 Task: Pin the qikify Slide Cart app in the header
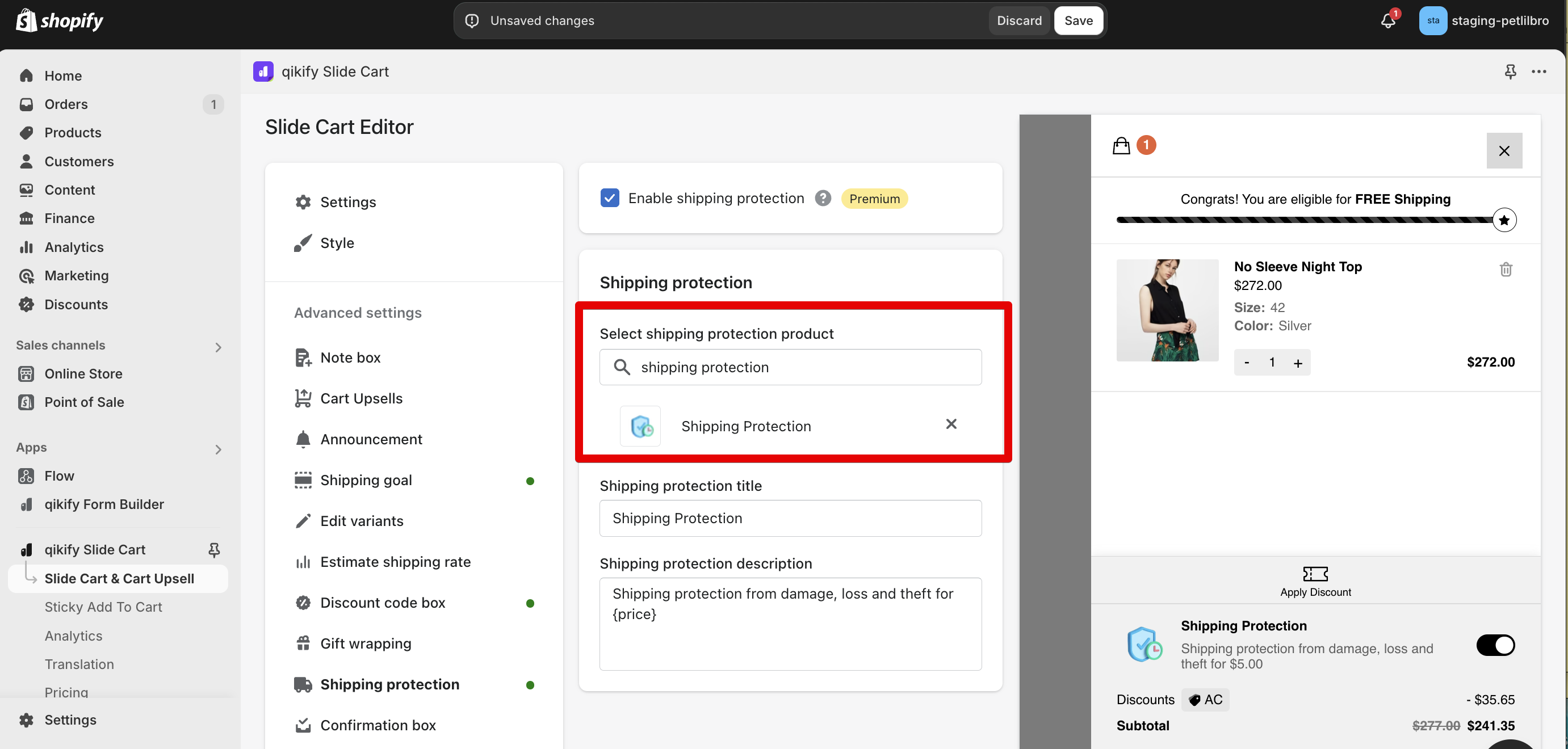pos(1510,72)
